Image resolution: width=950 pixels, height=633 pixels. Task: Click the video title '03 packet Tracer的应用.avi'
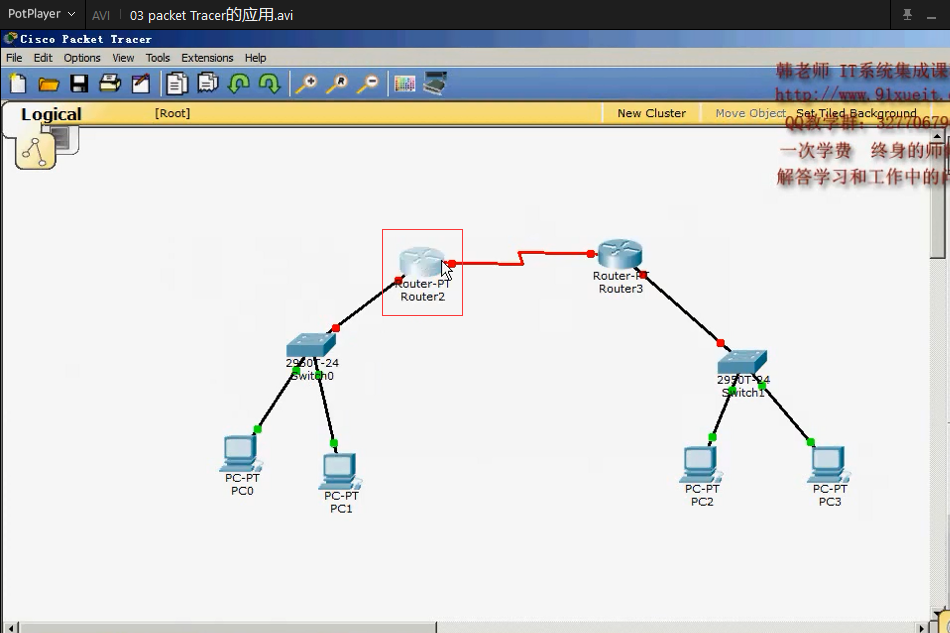pos(211,15)
